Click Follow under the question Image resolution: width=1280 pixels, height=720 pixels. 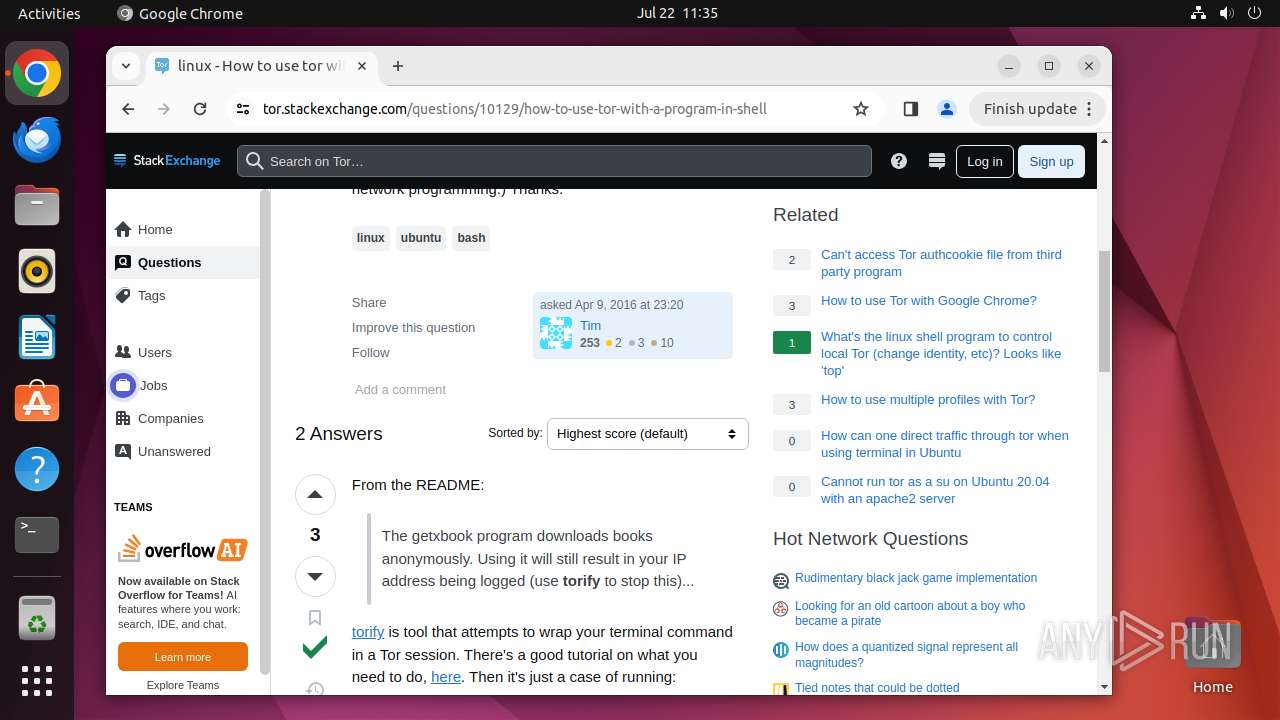(370, 352)
